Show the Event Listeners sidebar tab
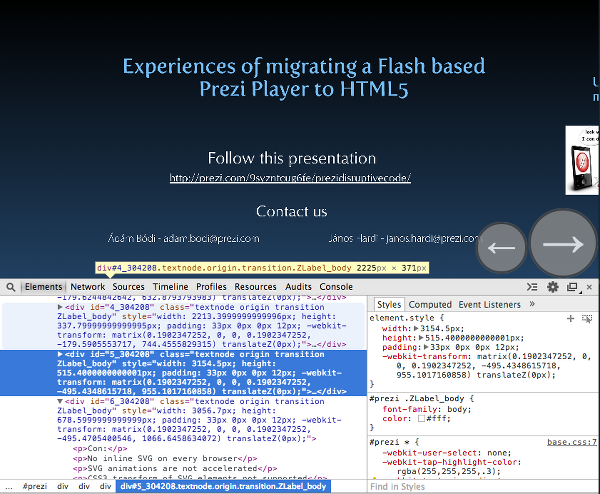Viewport: 600px width, 494px height. pos(489,305)
